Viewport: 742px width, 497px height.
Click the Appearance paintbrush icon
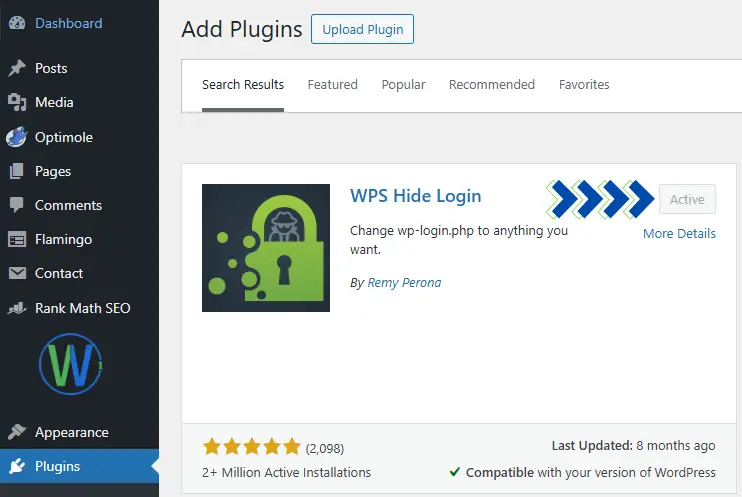pos(17,432)
